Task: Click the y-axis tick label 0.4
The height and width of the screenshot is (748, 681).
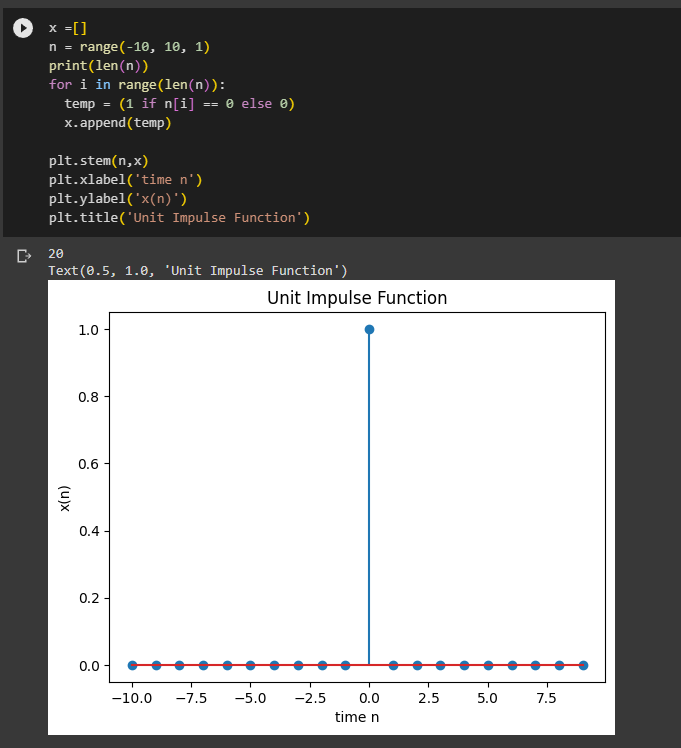Action: coord(89,531)
